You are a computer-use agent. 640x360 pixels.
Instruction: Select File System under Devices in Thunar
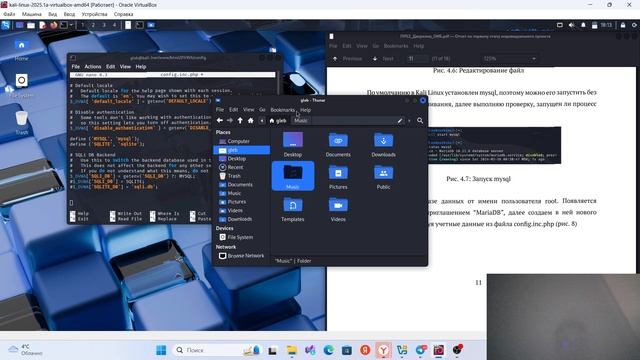pyautogui.click(x=242, y=237)
